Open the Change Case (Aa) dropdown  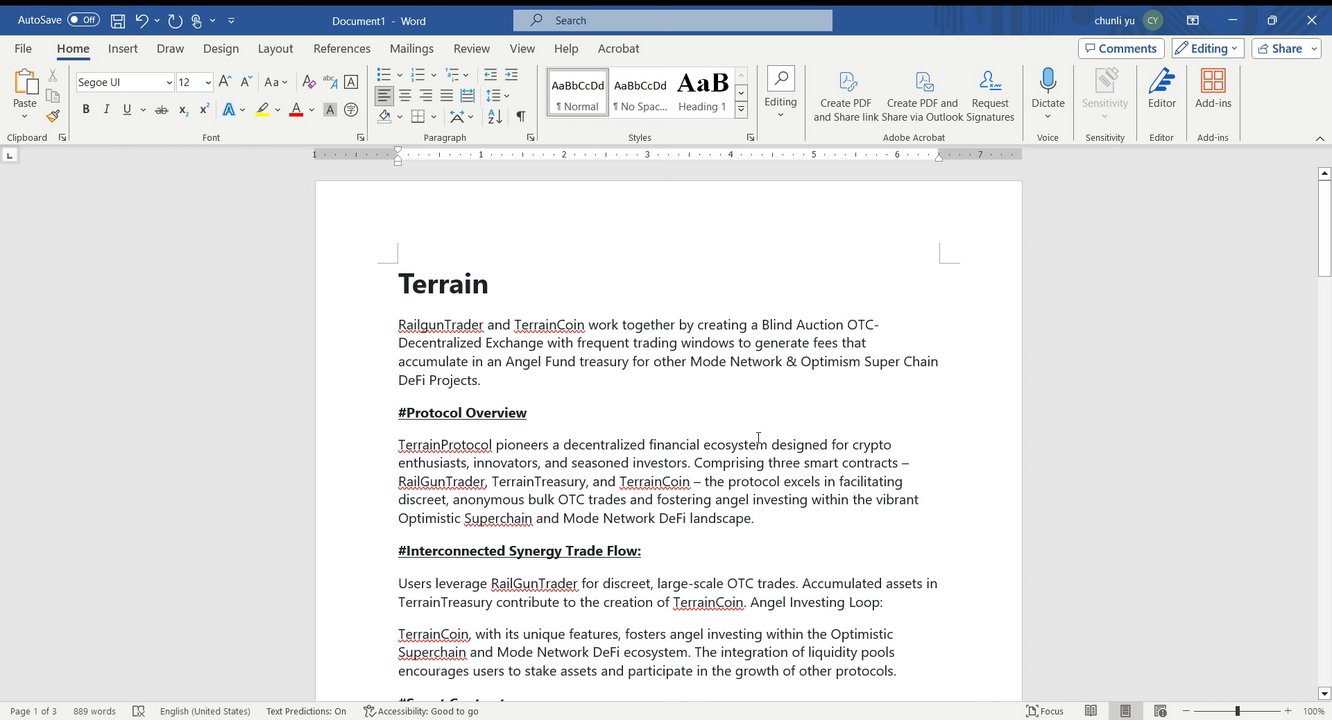coord(275,82)
